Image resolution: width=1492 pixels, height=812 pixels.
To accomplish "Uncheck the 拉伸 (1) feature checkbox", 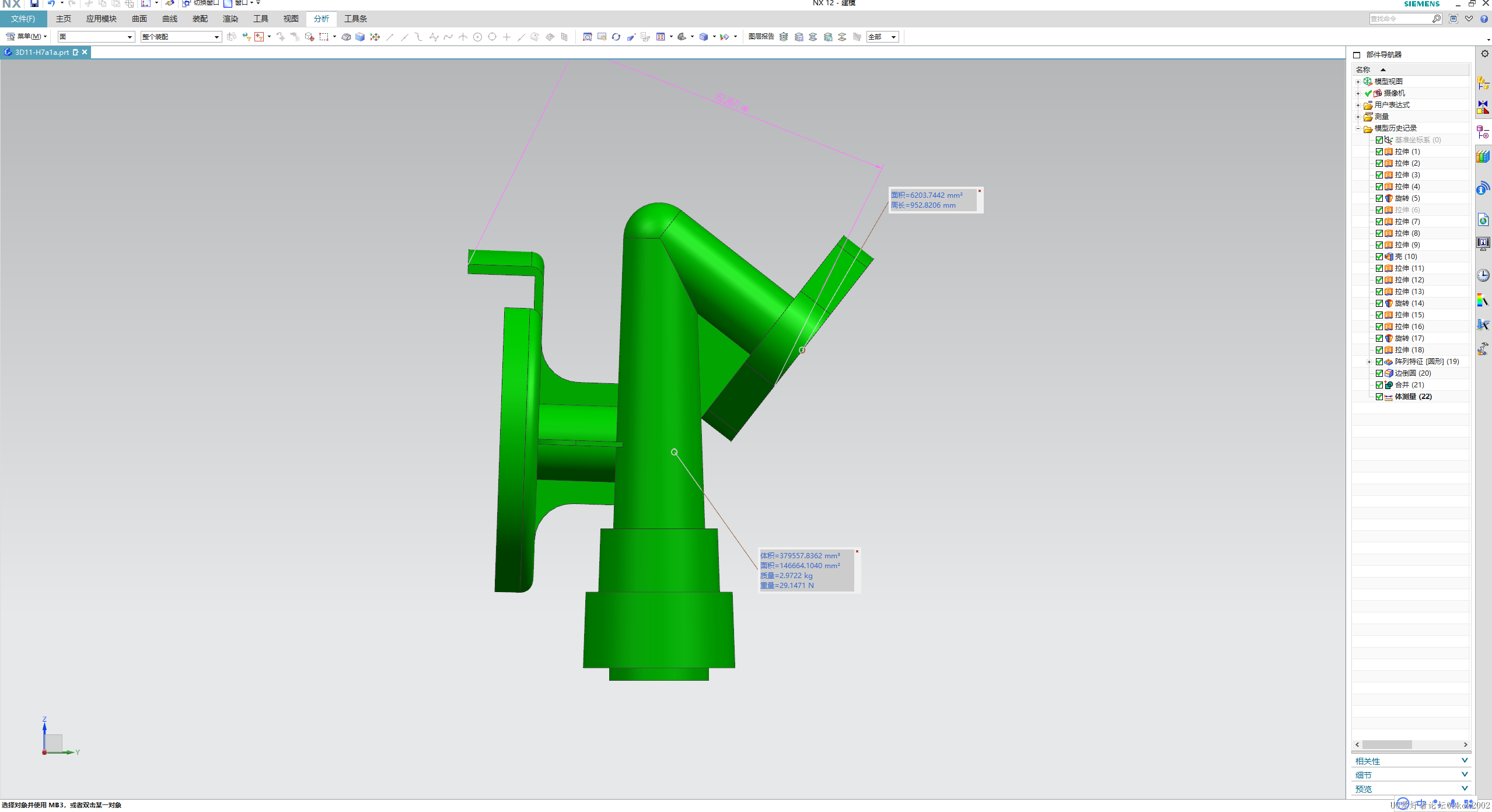I will (1379, 152).
